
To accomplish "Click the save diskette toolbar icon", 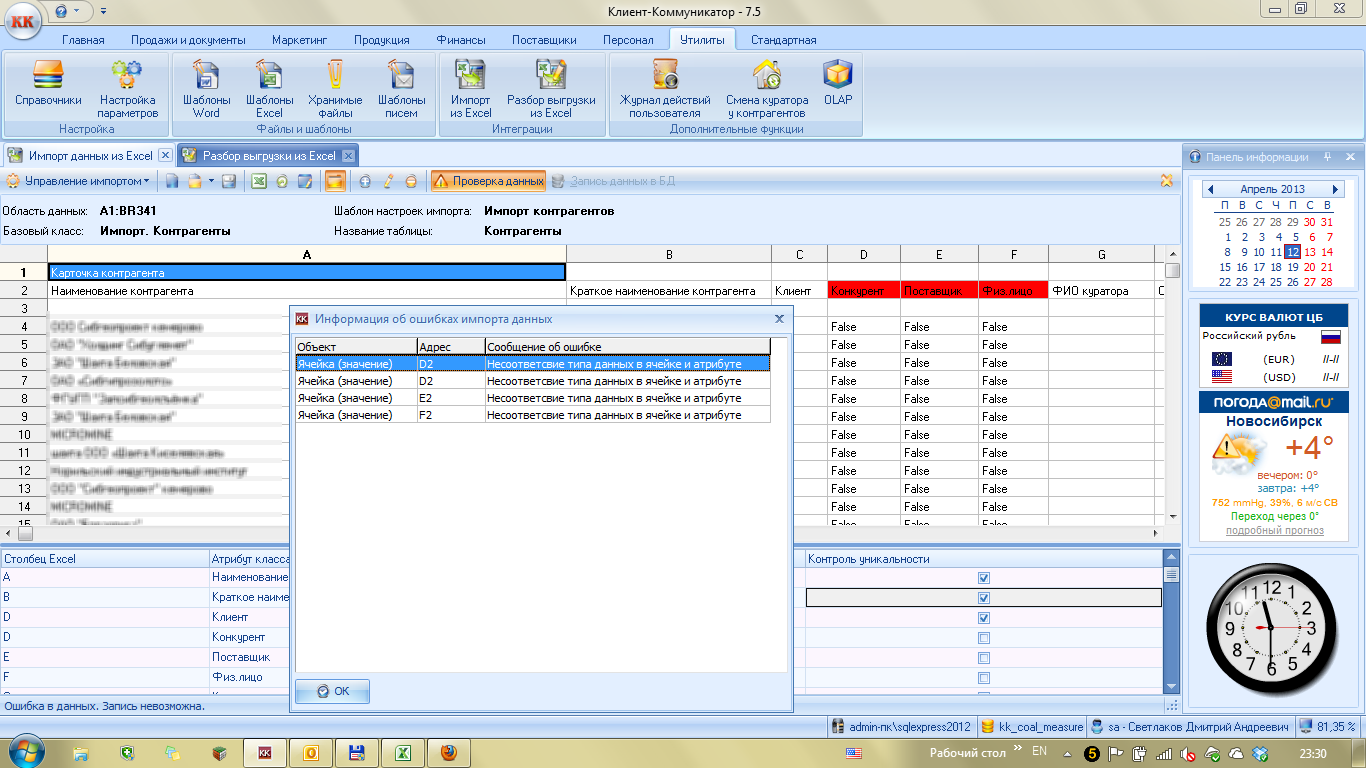I will pyautogui.click(x=228, y=181).
